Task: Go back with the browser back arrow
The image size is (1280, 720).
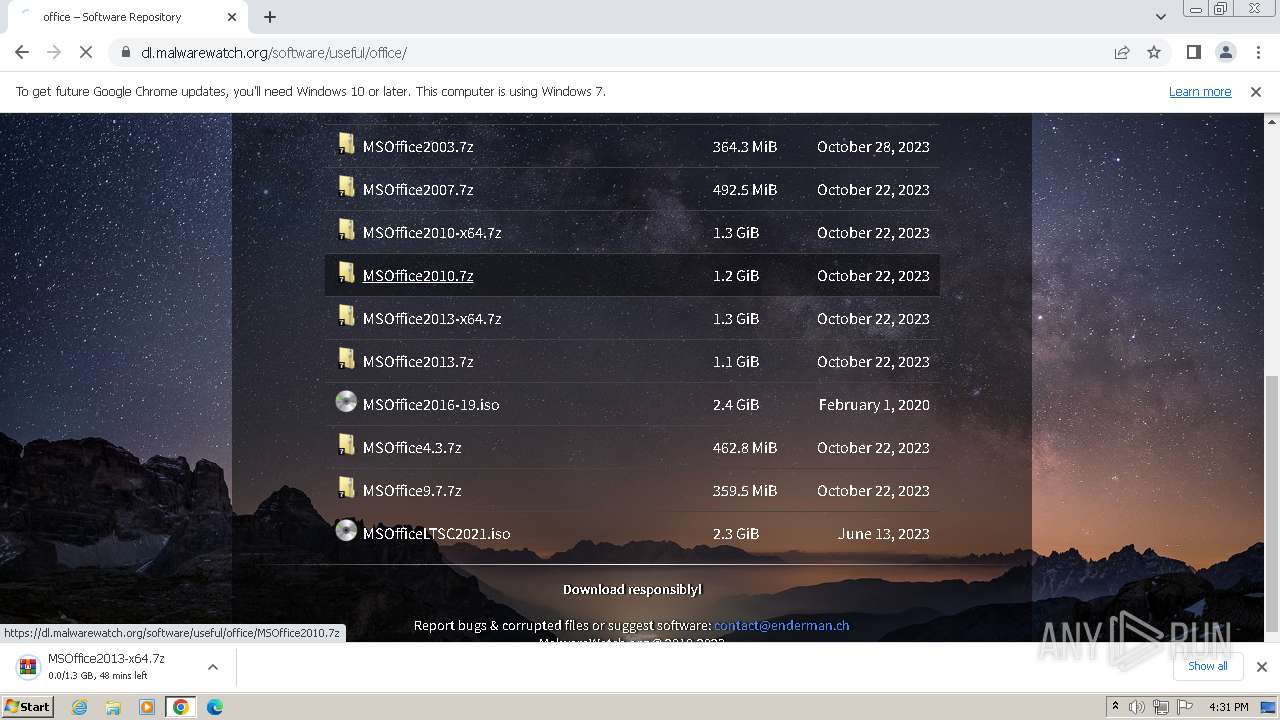Action: click(22, 52)
